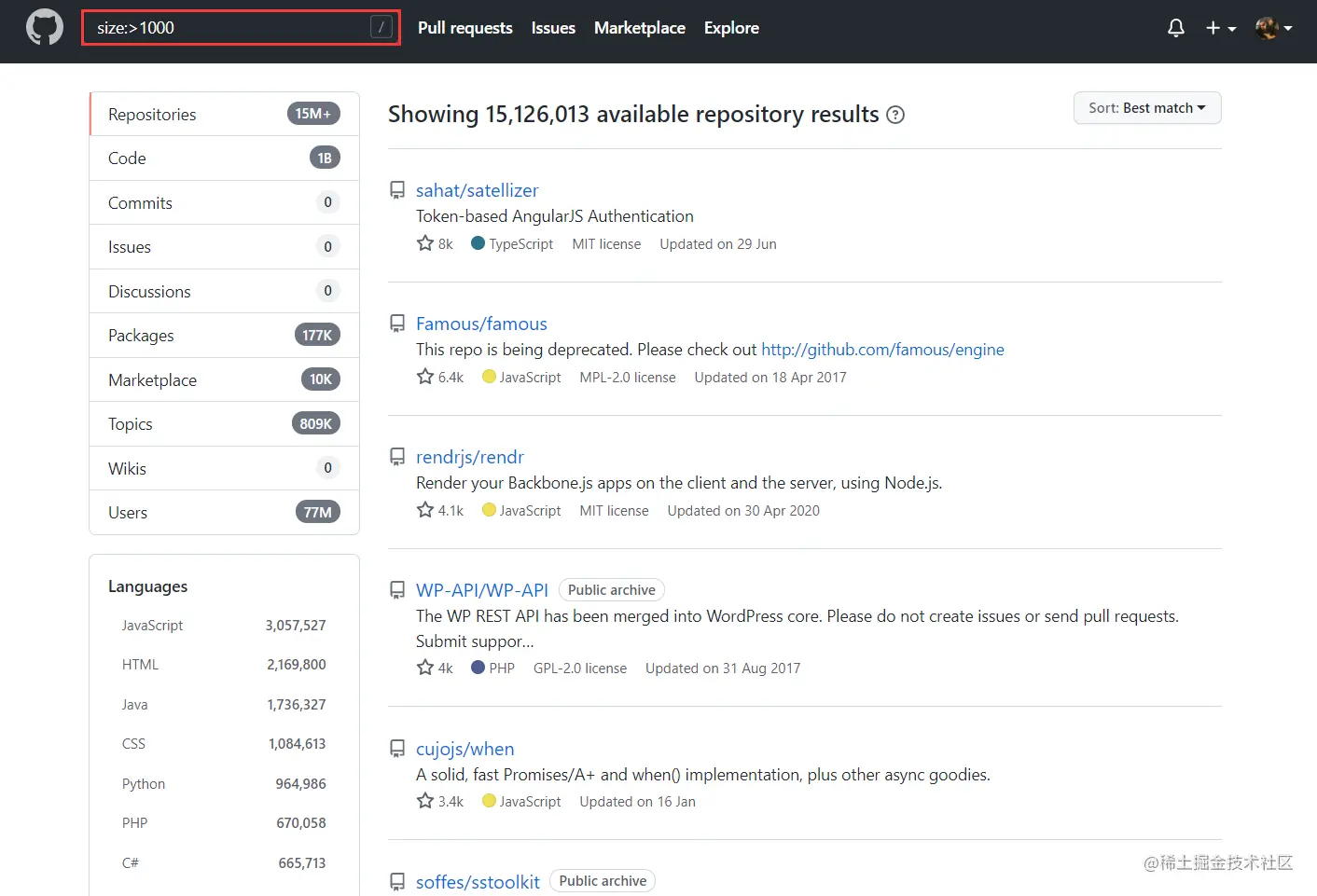Click the slash shortcut icon in search box
Viewport: 1317px width, 896px height.
(x=381, y=28)
